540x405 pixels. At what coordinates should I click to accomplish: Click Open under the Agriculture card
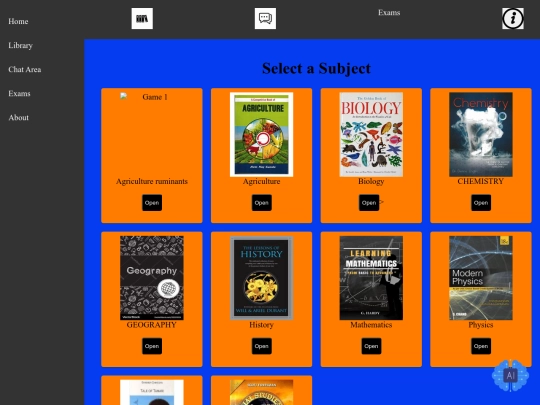262,203
